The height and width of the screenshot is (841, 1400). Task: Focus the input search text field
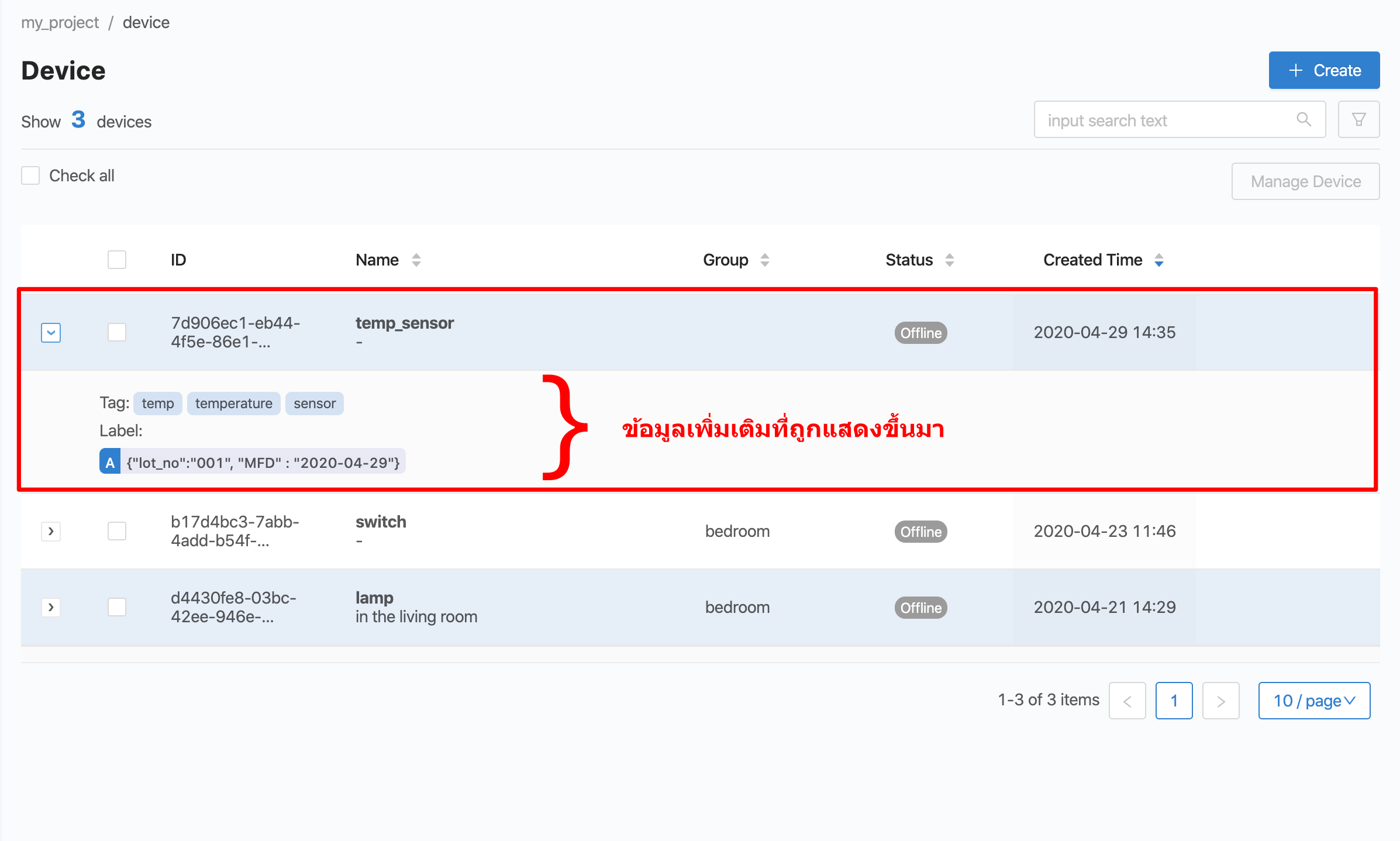1180,119
